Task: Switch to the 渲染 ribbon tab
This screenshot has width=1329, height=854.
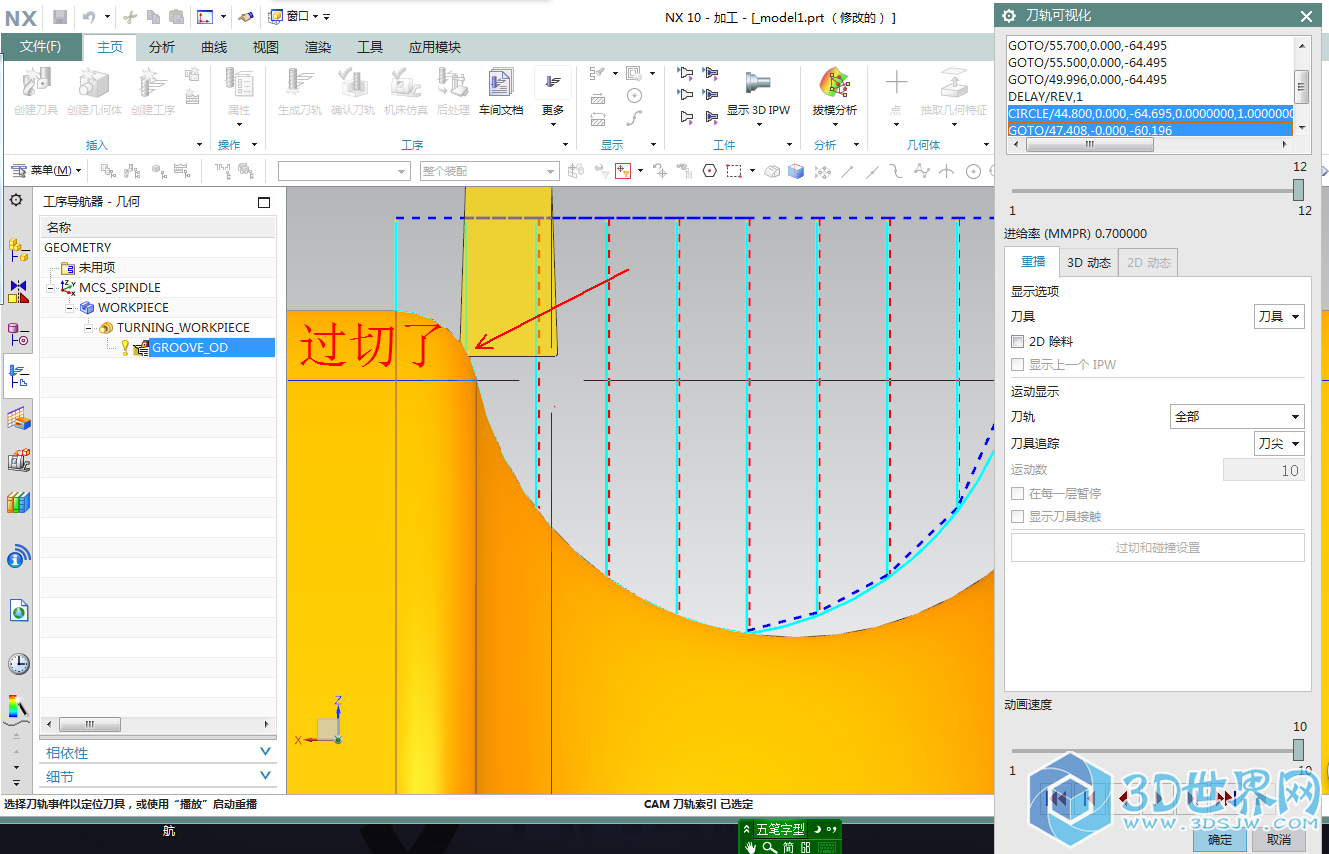Action: pos(318,47)
